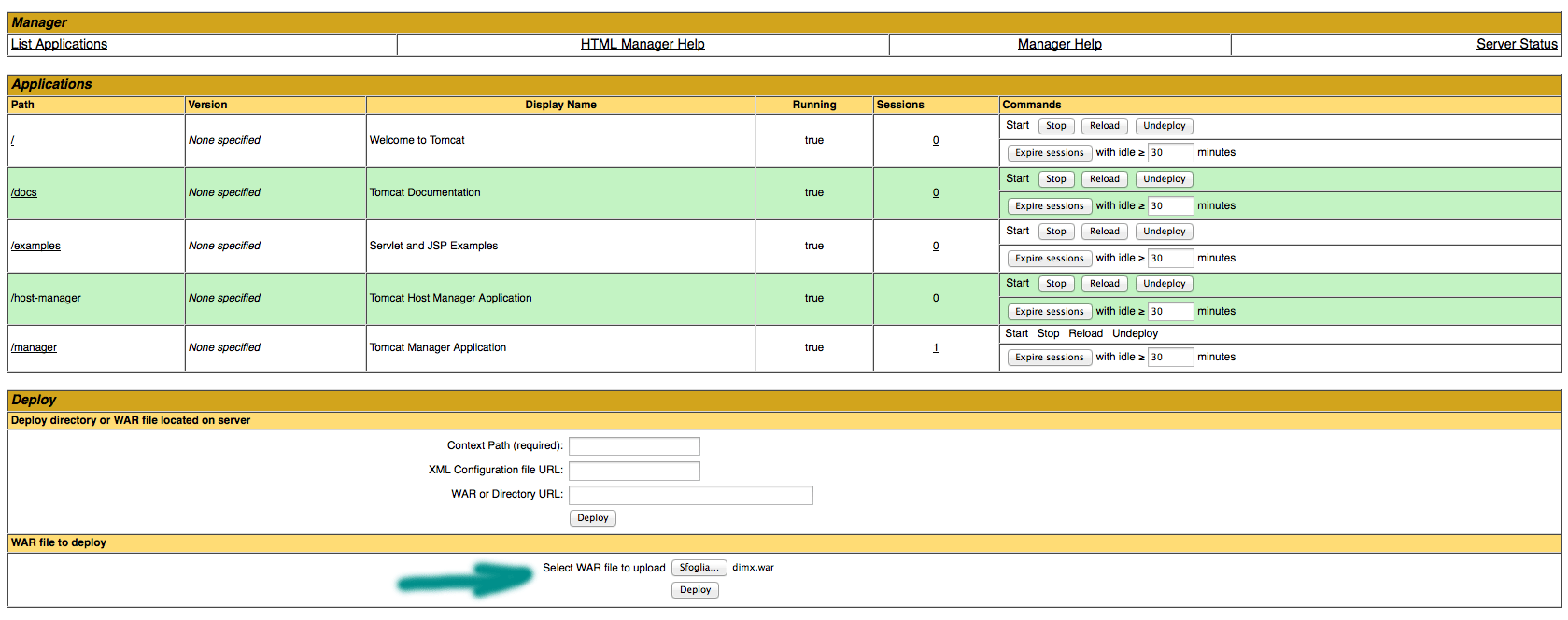
Task: Click idle minutes field in /host-manager row
Action: [1171, 312]
